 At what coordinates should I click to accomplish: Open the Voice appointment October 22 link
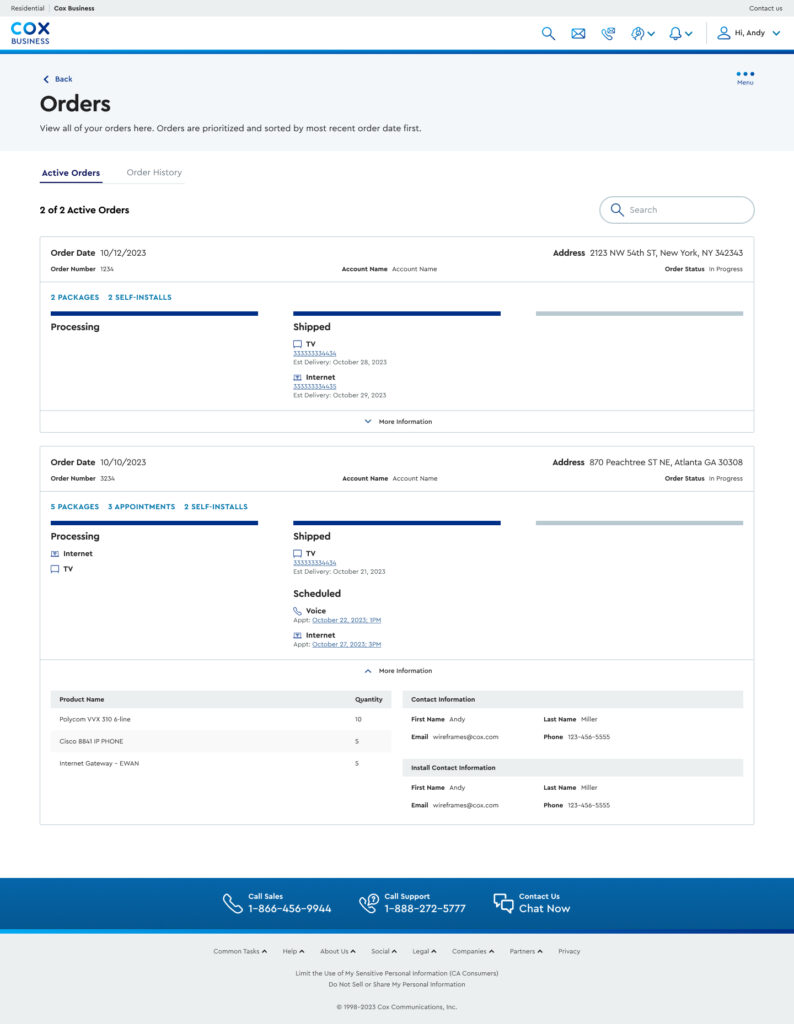point(346,620)
